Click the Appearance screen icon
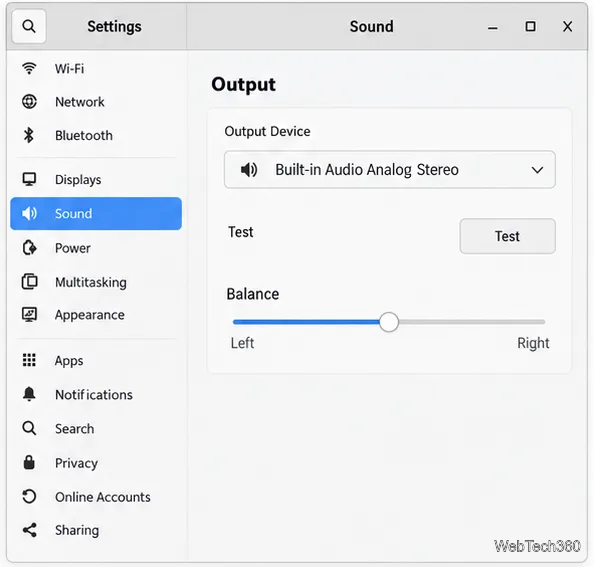594x567 pixels. point(29,314)
